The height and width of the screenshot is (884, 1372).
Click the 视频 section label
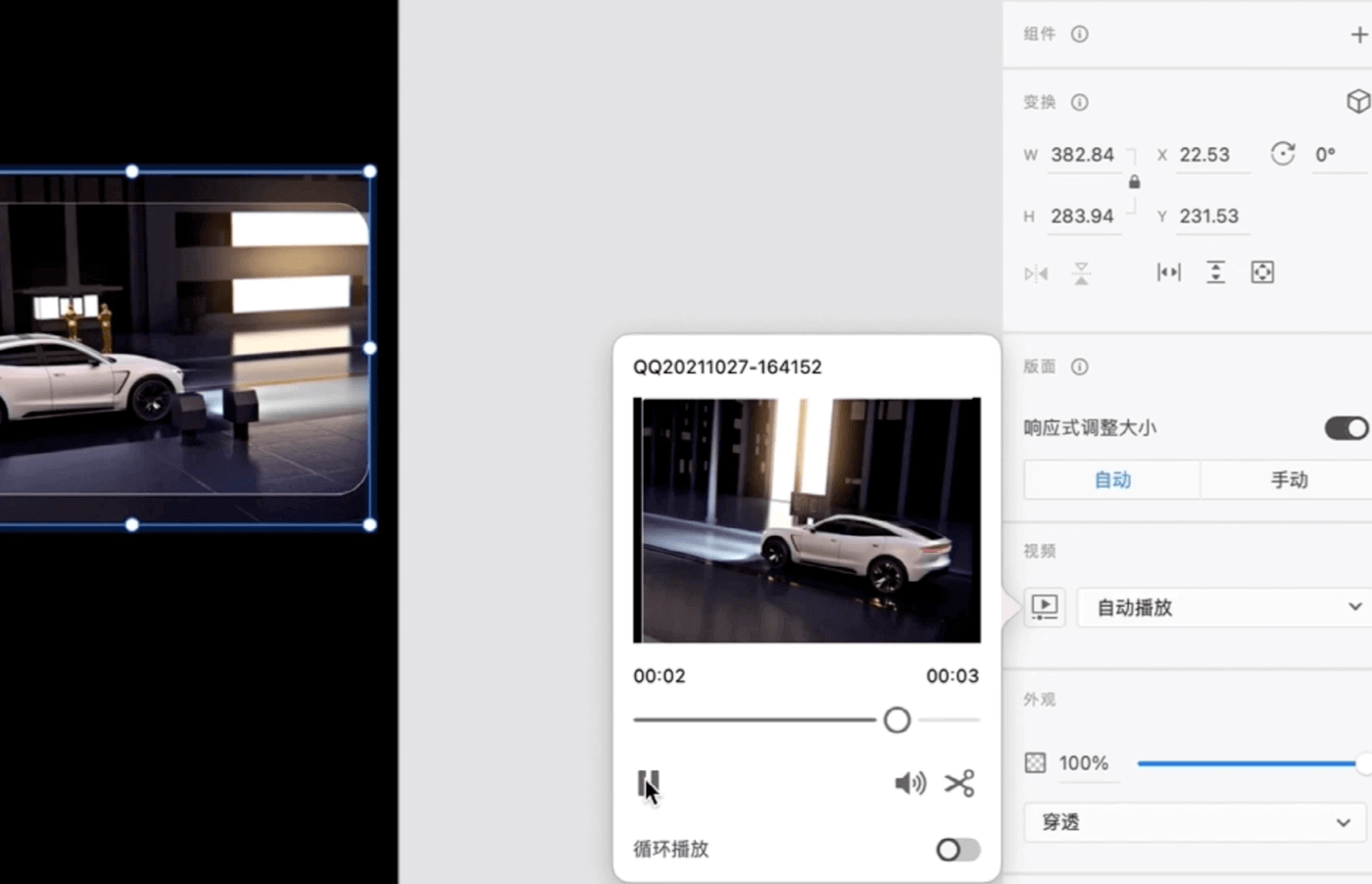pos(1040,551)
